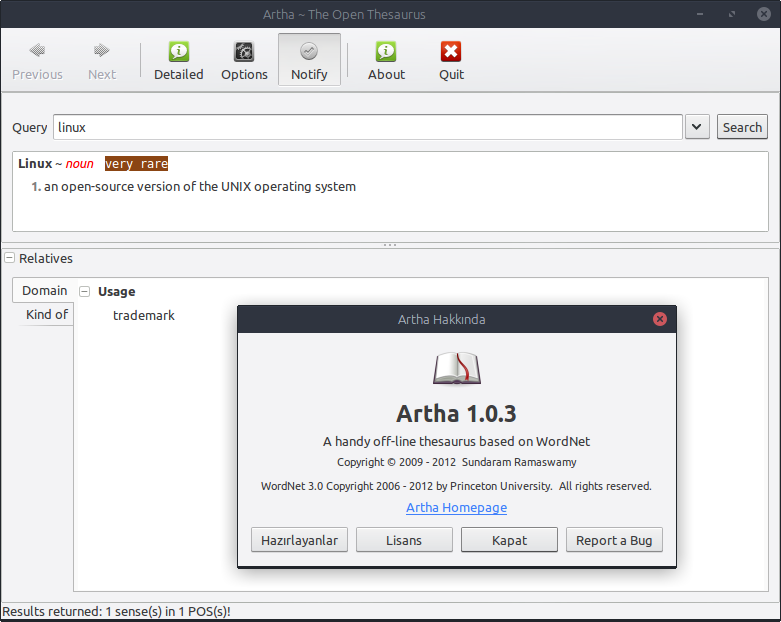
Task: Click the Sundaram Ramaswamy copyright line
Action: click(456, 462)
